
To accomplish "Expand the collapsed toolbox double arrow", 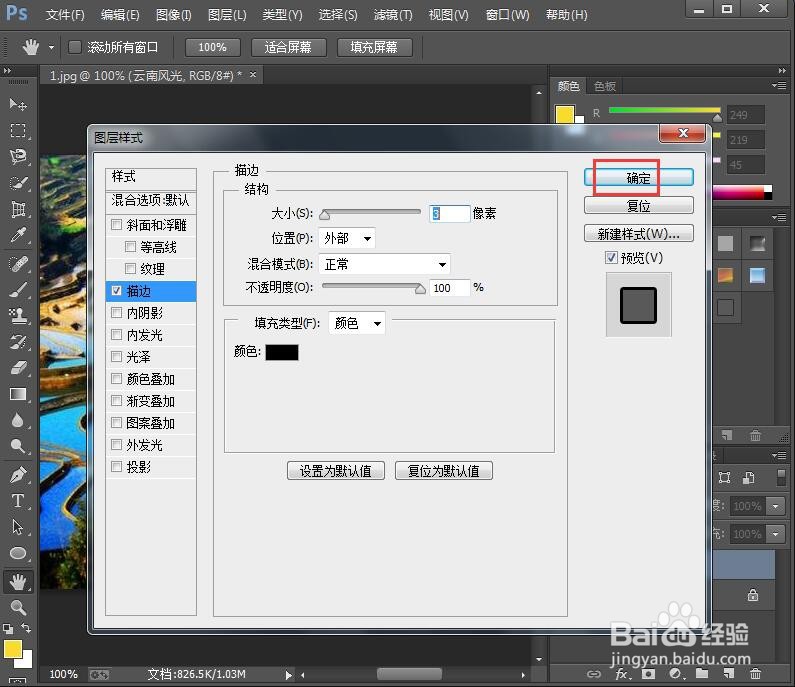I will pos(7,70).
